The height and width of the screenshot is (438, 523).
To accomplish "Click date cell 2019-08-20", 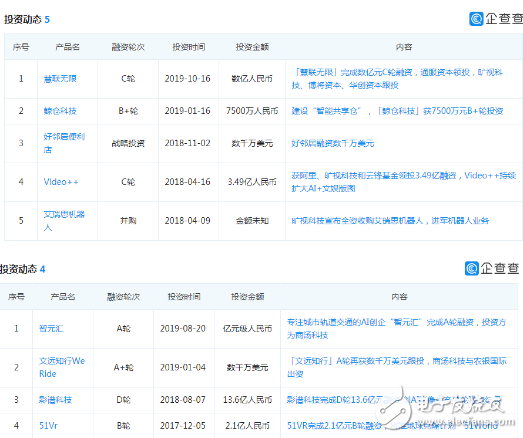I will click(183, 329).
